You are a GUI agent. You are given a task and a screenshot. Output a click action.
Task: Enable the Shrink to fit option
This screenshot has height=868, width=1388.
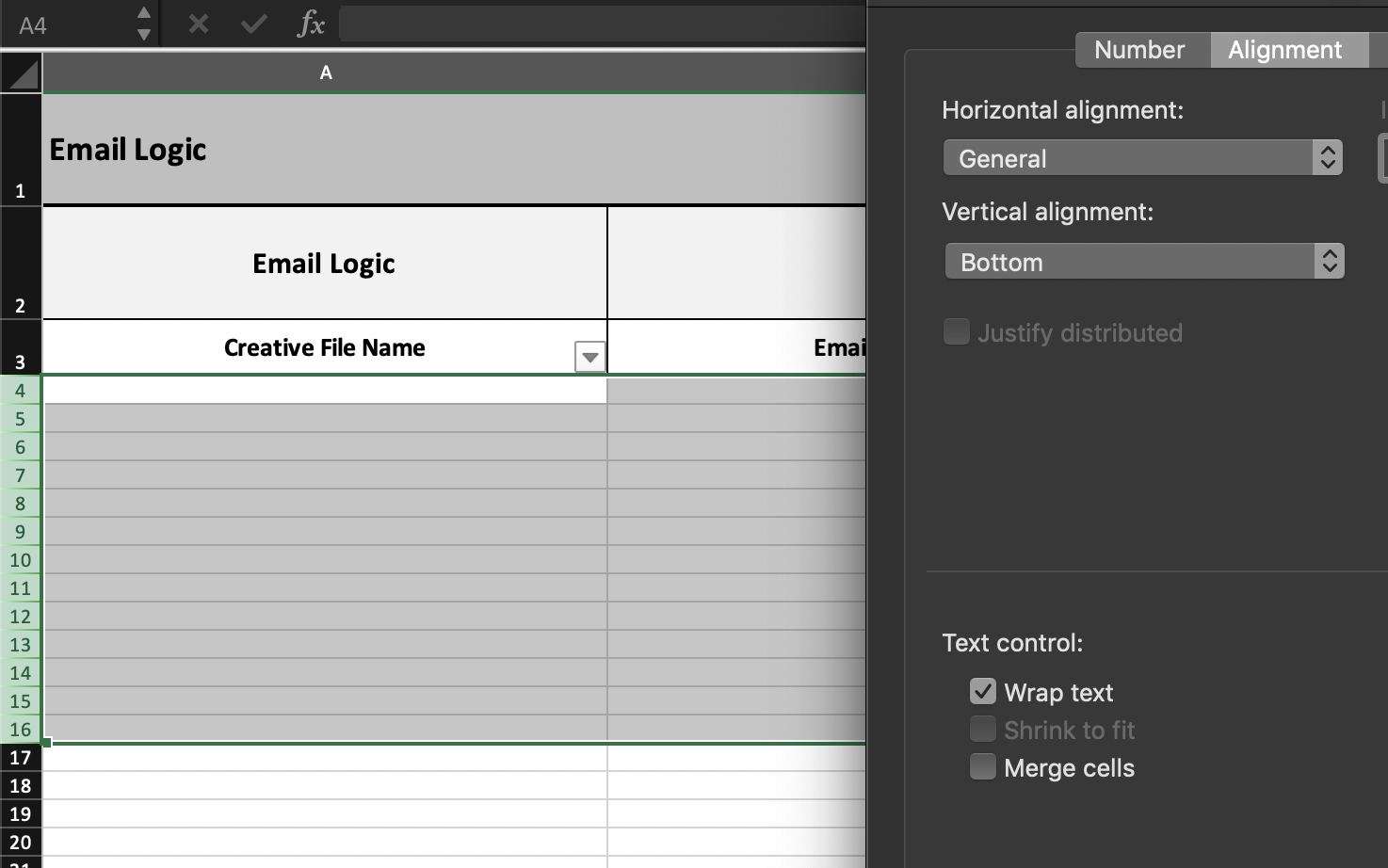(x=983, y=729)
